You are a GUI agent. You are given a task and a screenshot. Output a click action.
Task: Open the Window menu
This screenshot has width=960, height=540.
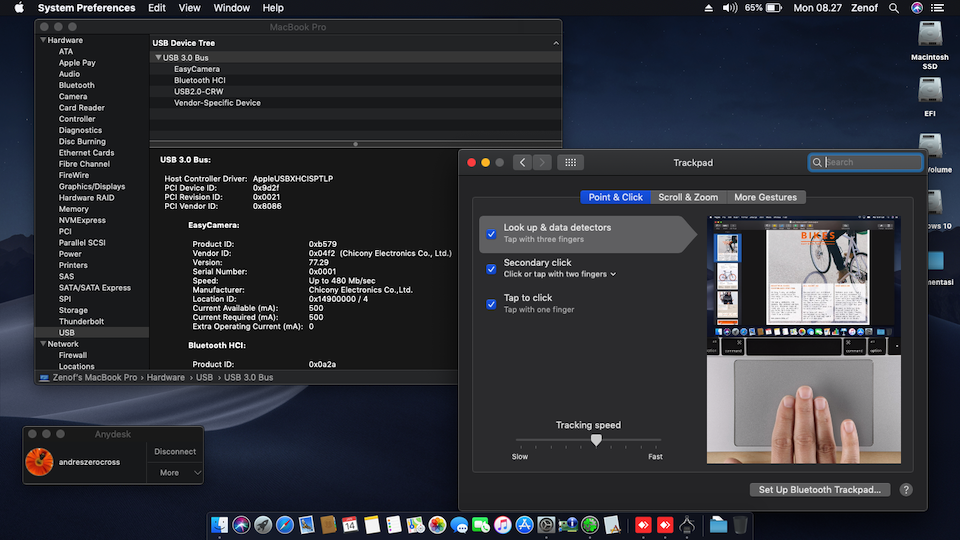pos(231,8)
